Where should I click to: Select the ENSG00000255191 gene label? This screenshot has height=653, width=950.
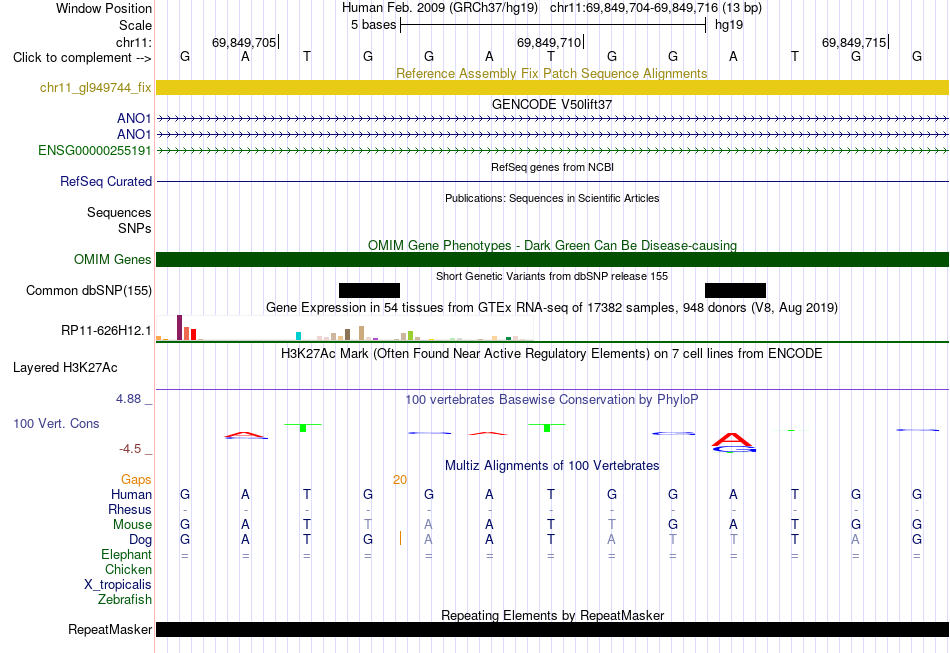point(95,150)
